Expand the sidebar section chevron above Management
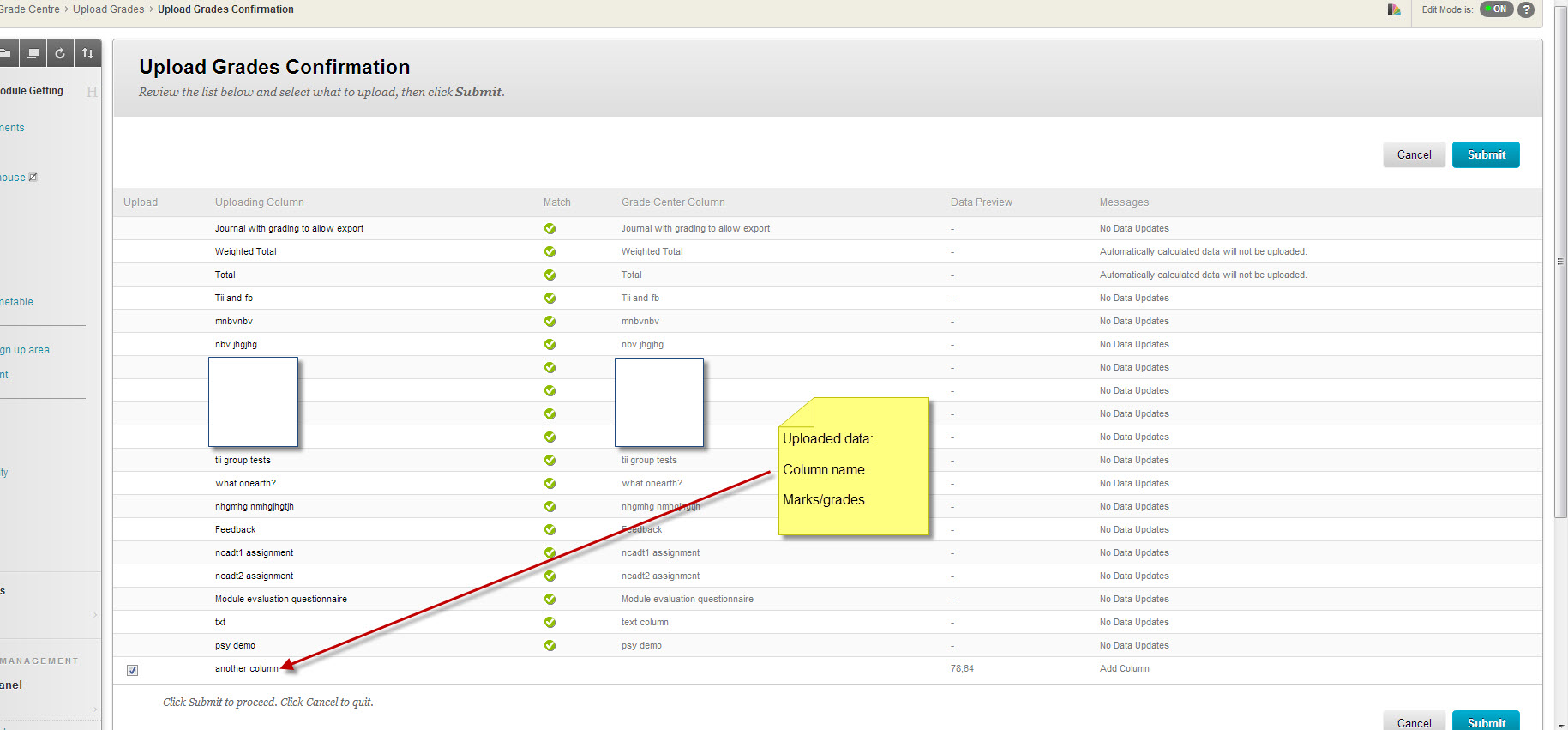Viewport: 1568px width, 730px height. [95, 615]
